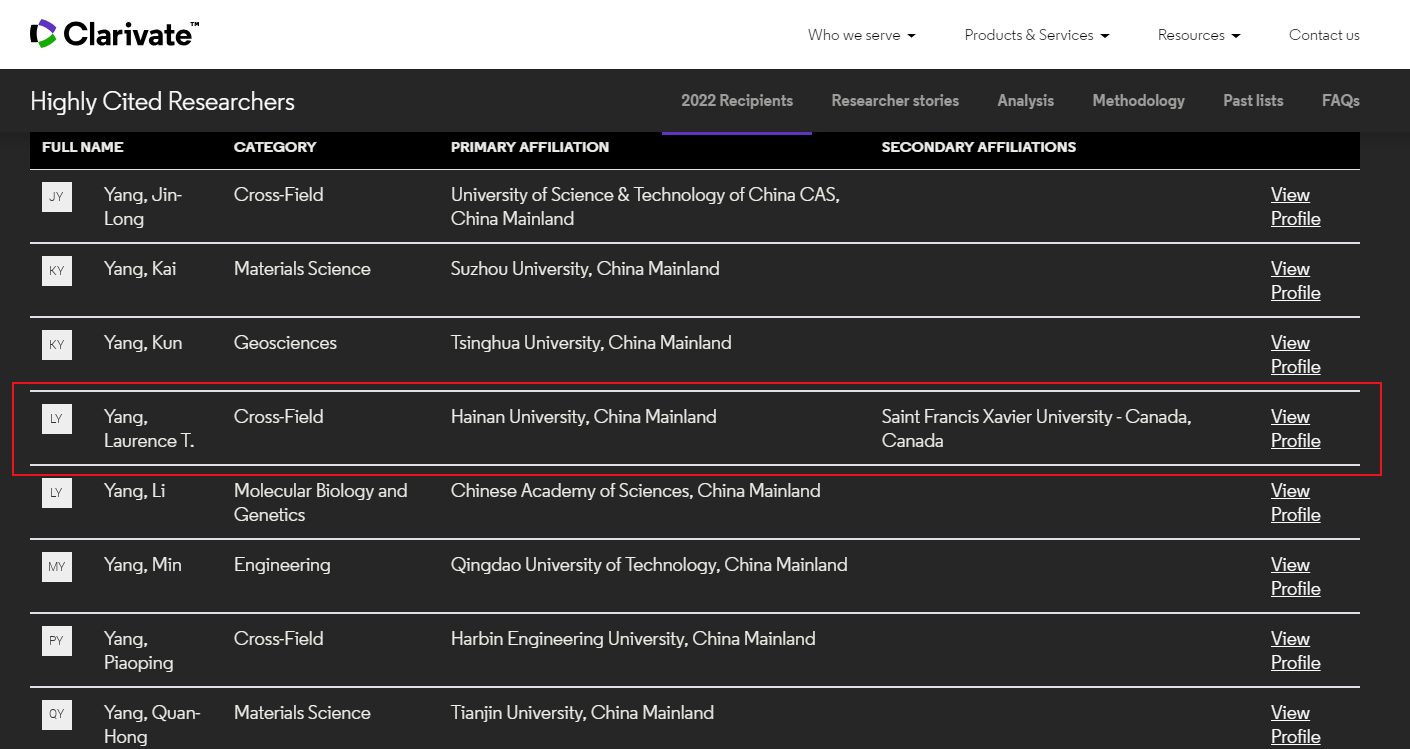This screenshot has width=1410, height=749.
Task: Open the Past lists tab
Action: [x=1253, y=101]
